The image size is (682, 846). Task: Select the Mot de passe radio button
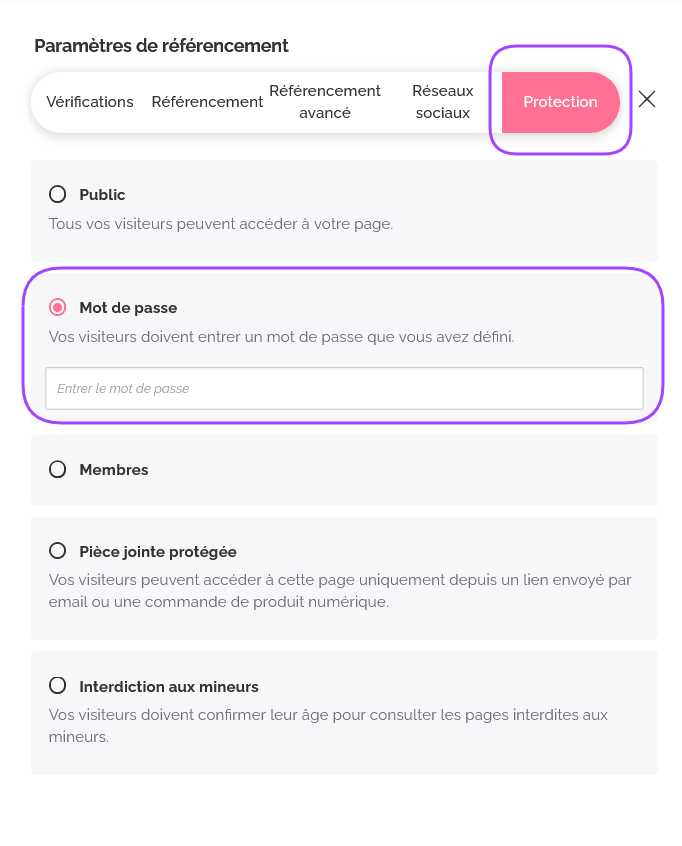(x=58, y=308)
